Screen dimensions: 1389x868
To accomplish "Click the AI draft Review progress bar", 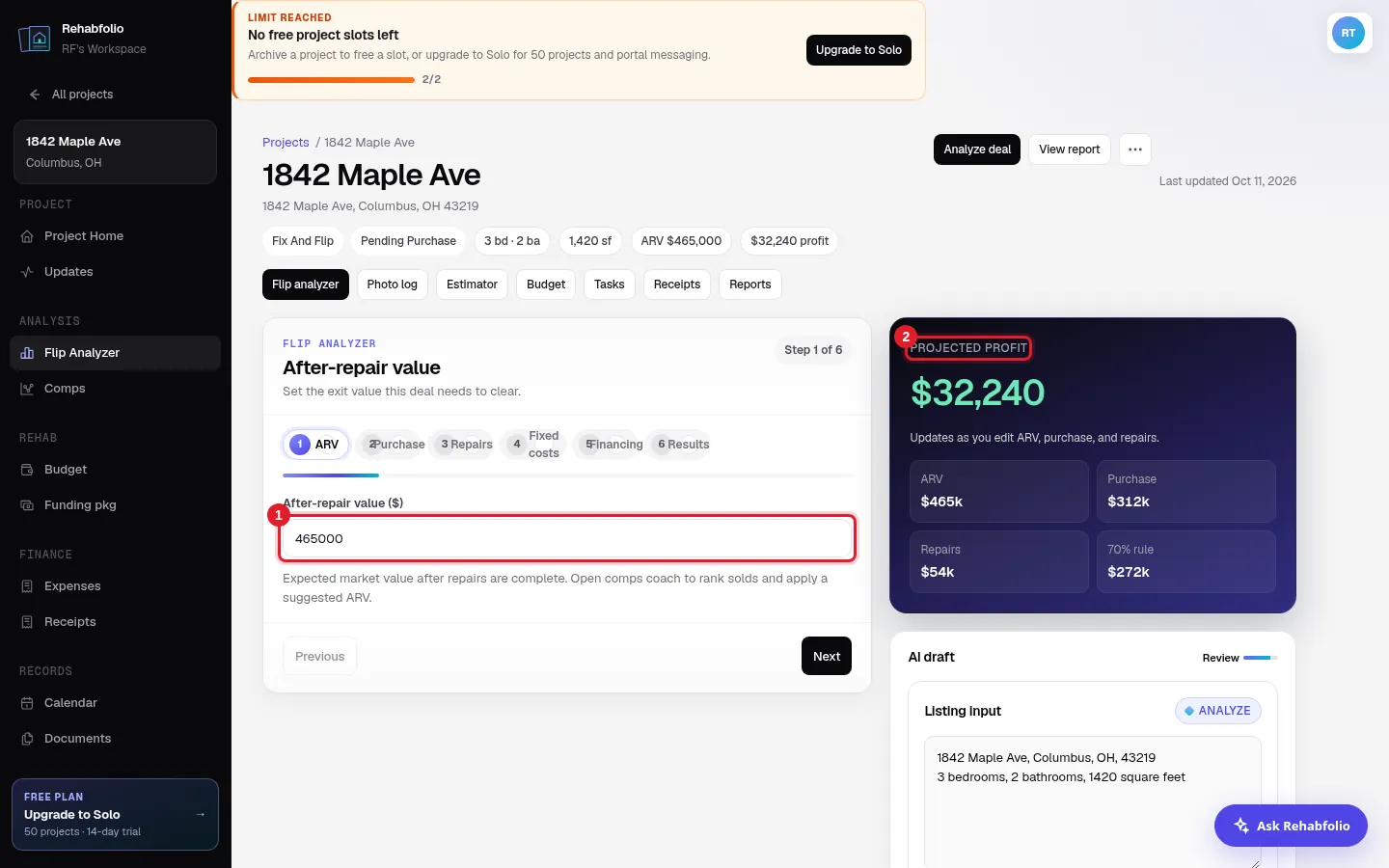I will click(1261, 658).
